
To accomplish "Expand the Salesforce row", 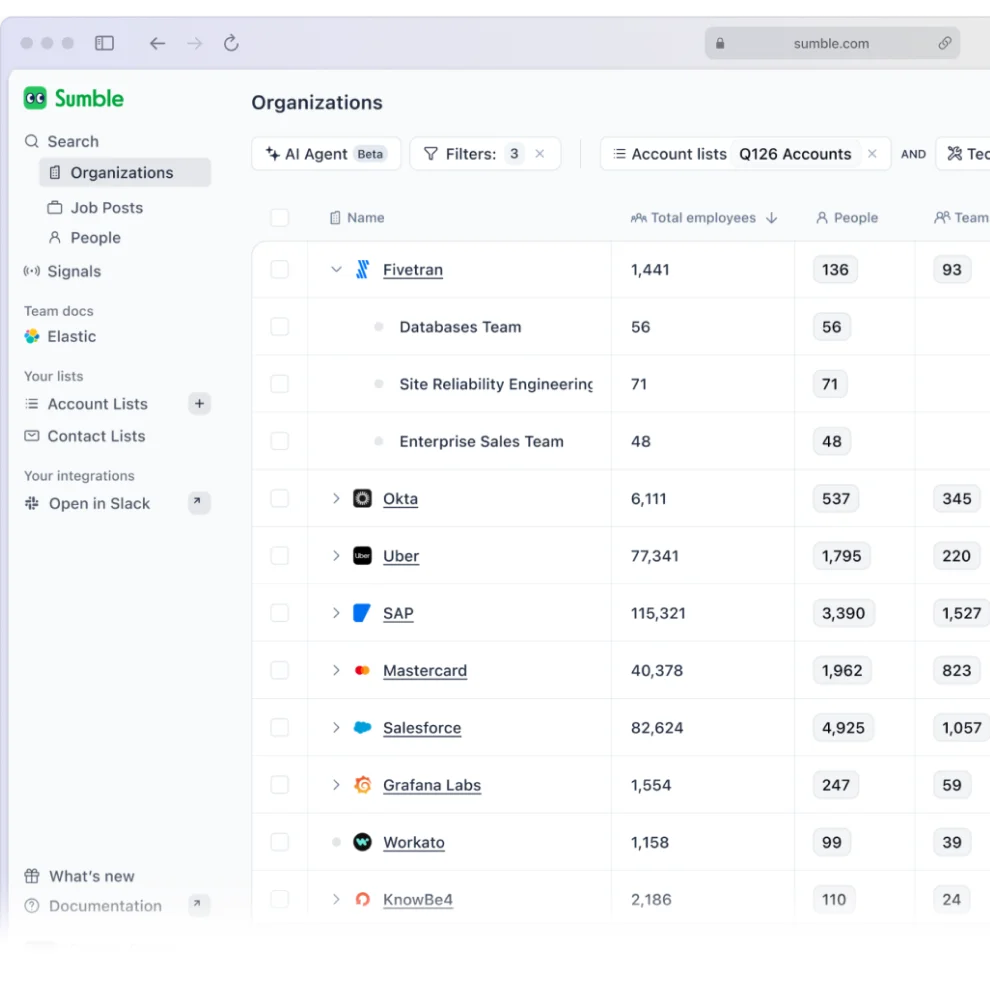I will (x=336, y=728).
